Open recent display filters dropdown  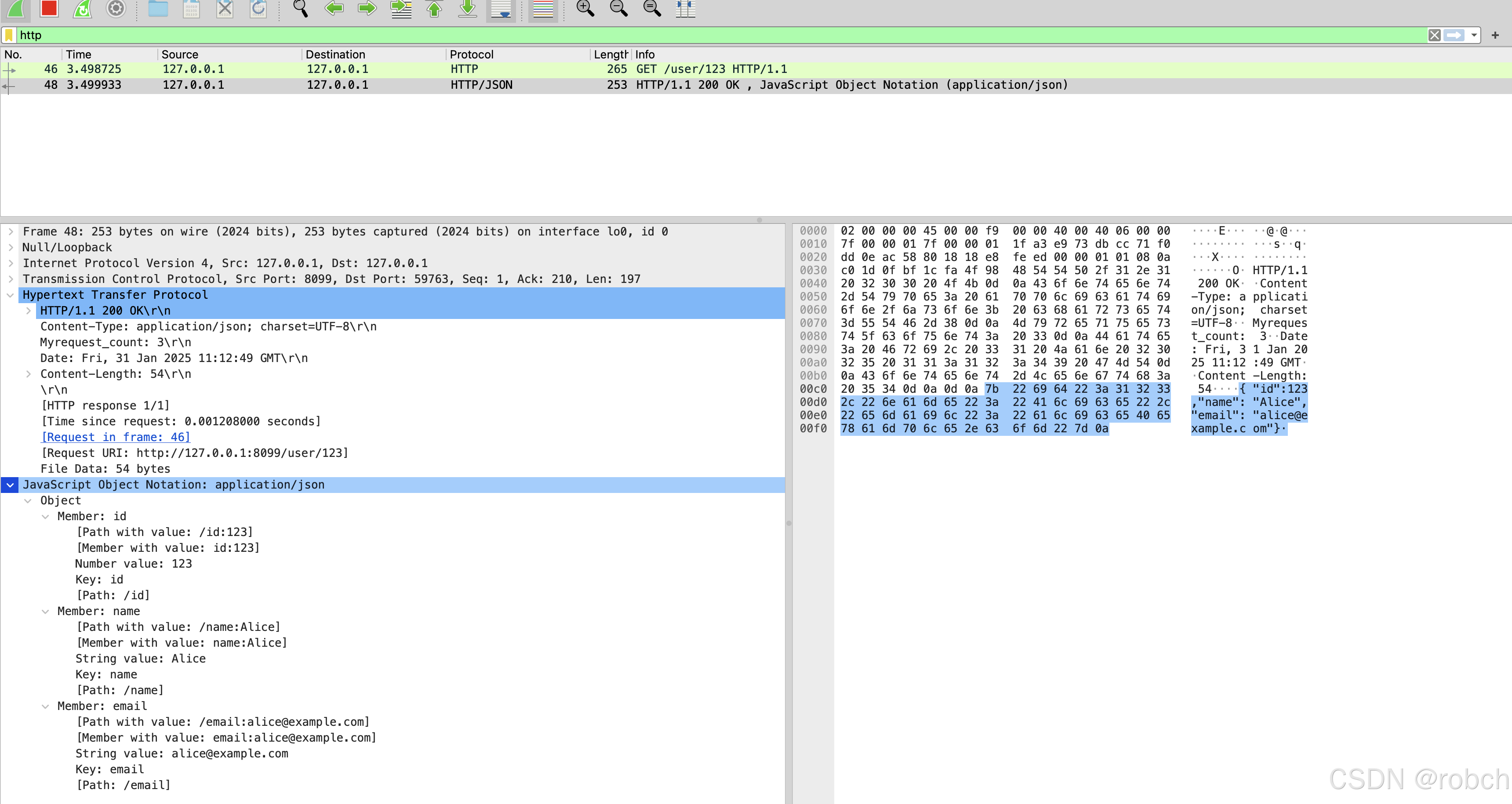click(x=1473, y=35)
